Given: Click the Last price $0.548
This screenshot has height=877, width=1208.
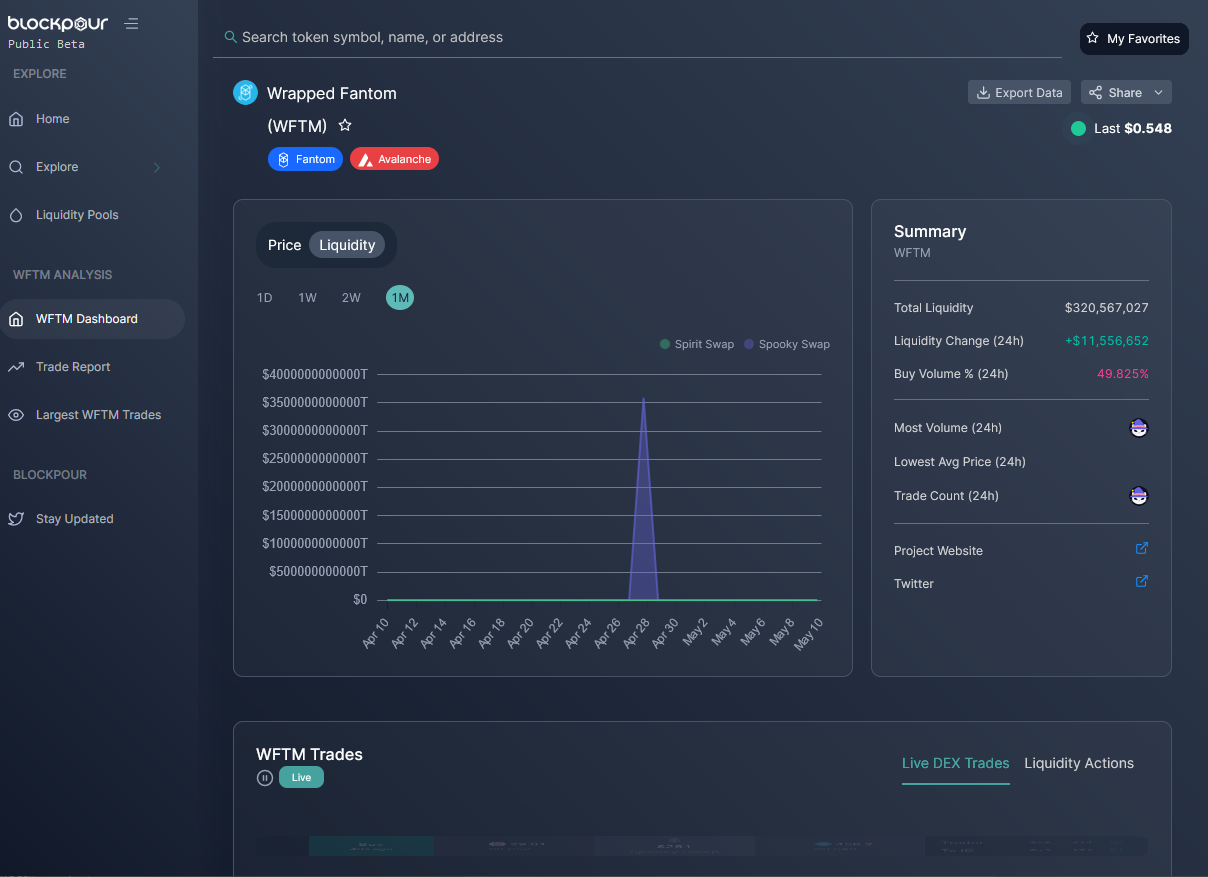Looking at the screenshot, I should click(x=1148, y=128).
